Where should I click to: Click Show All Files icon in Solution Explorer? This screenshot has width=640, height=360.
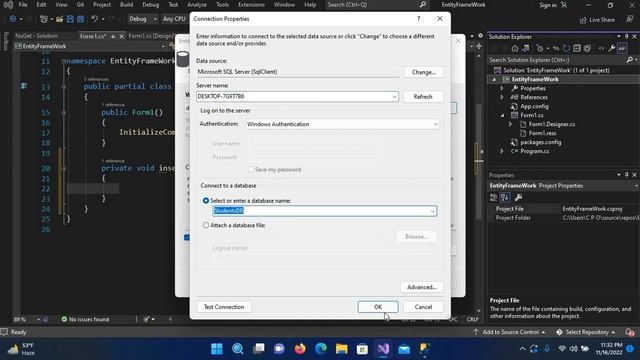coord(587,49)
